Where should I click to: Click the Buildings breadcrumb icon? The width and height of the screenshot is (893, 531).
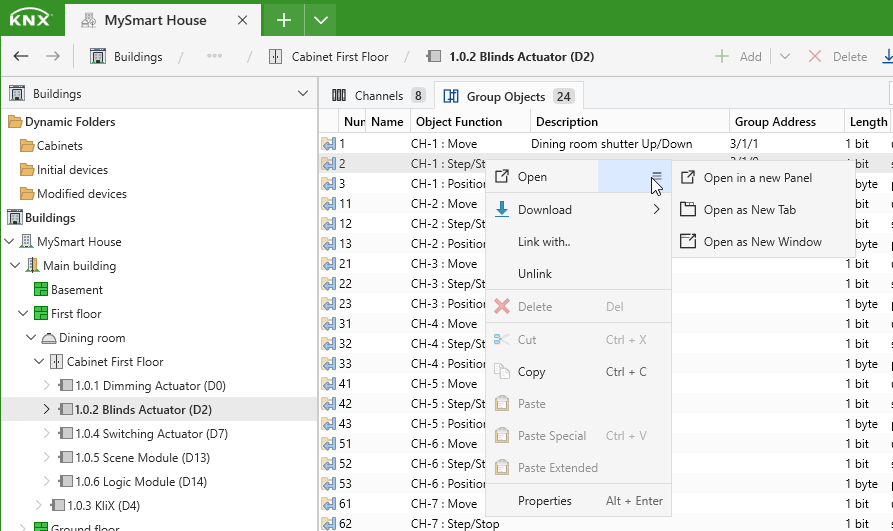98,56
